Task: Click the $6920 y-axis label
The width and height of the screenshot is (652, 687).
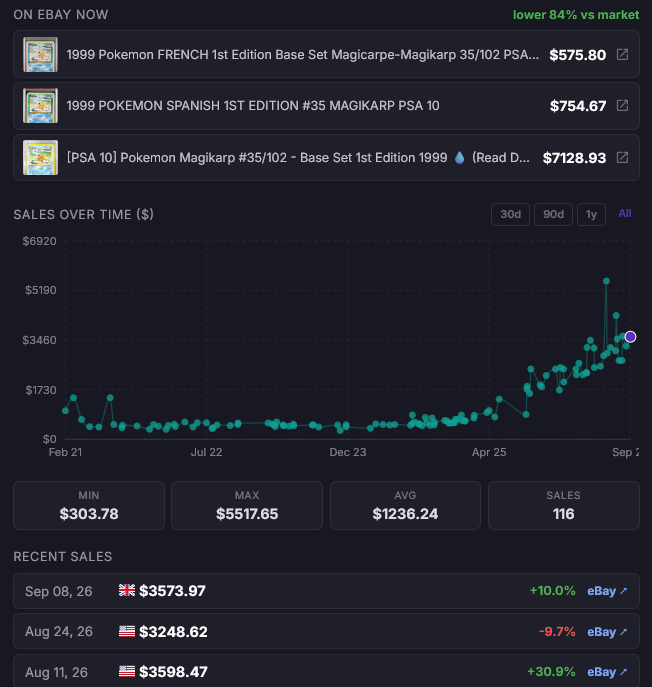Action: click(x=39, y=241)
